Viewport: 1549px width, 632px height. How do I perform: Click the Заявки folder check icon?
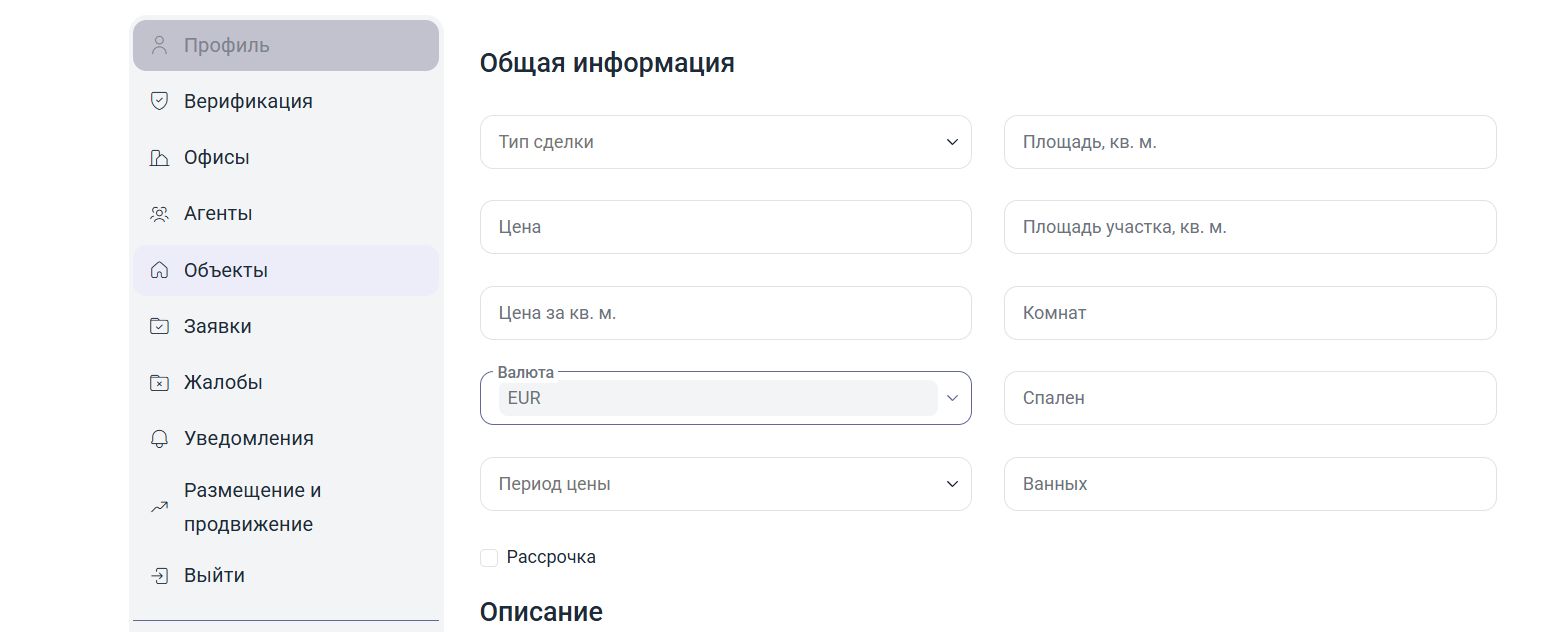click(x=159, y=326)
